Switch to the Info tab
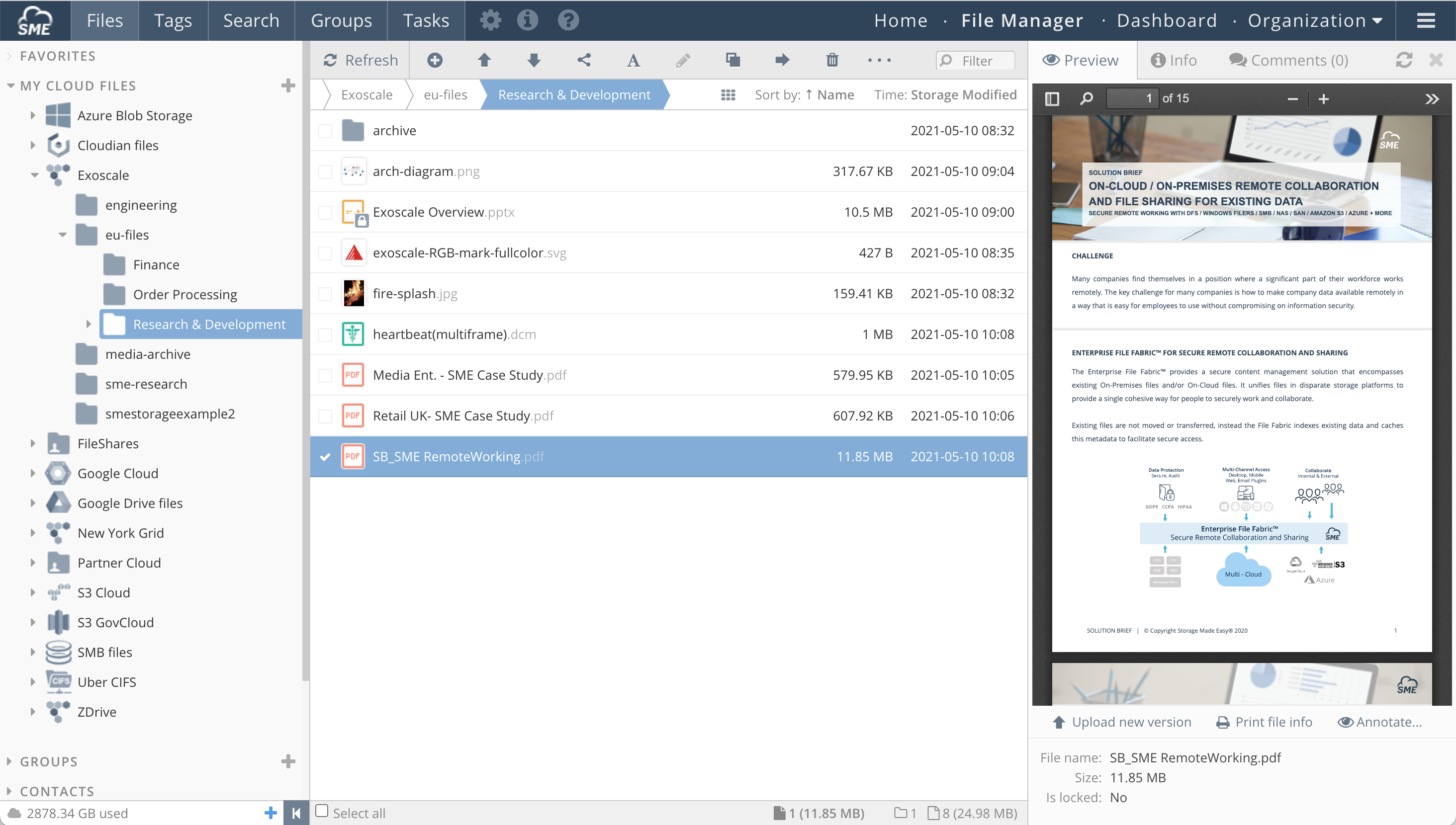Image resolution: width=1456 pixels, height=825 pixels. [x=1174, y=60]
